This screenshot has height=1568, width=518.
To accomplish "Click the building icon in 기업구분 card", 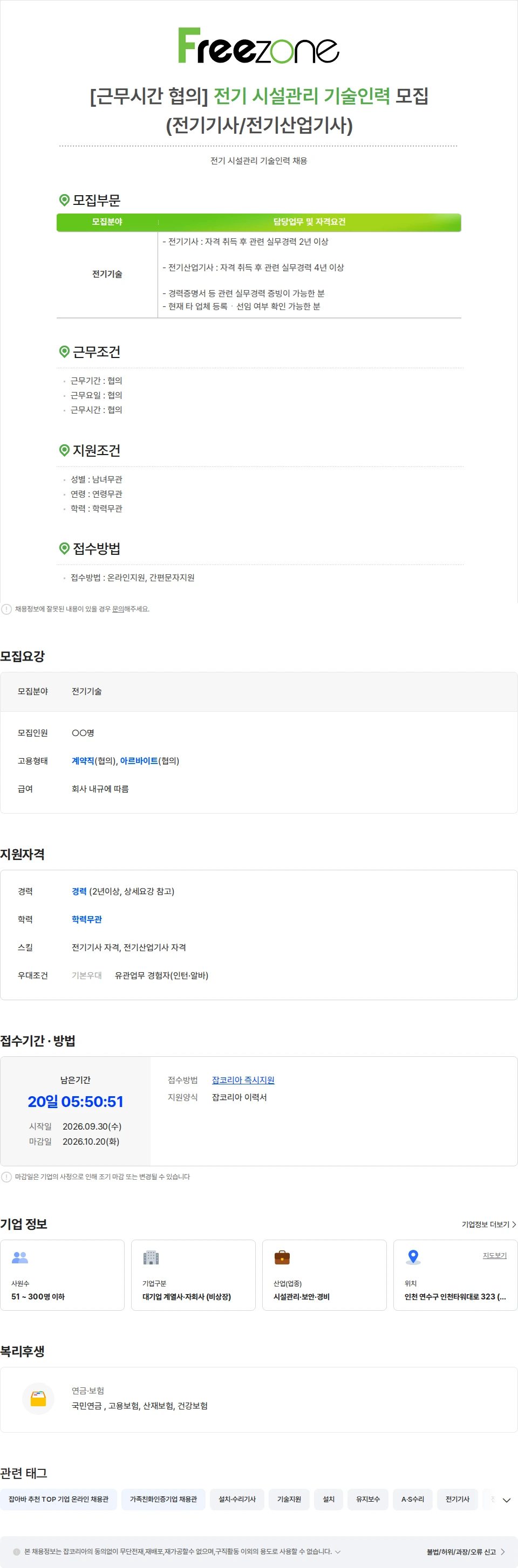I will pos(151,1257).
